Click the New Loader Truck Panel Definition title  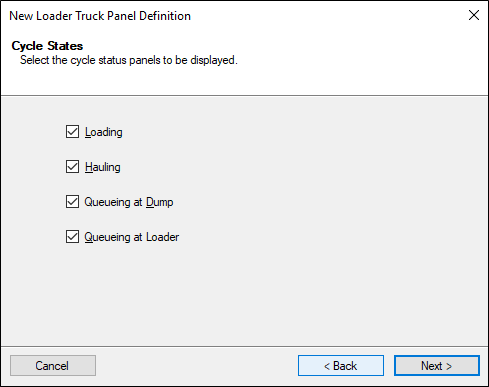tap(100, 16)
